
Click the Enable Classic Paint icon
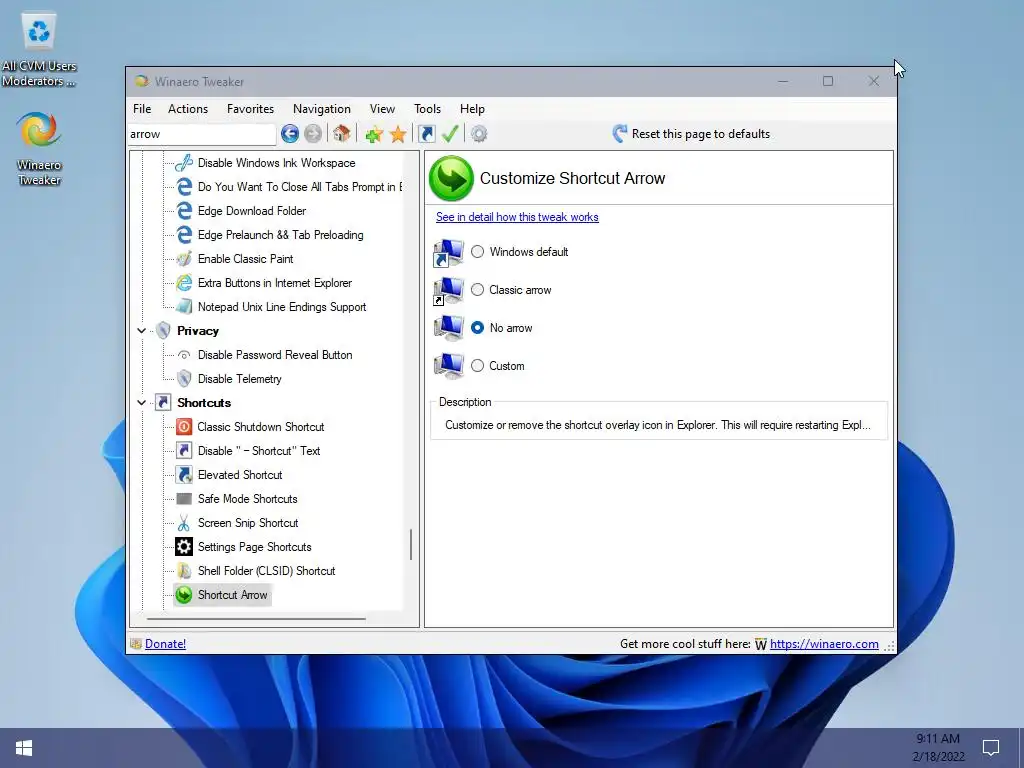tap(184, 259)
